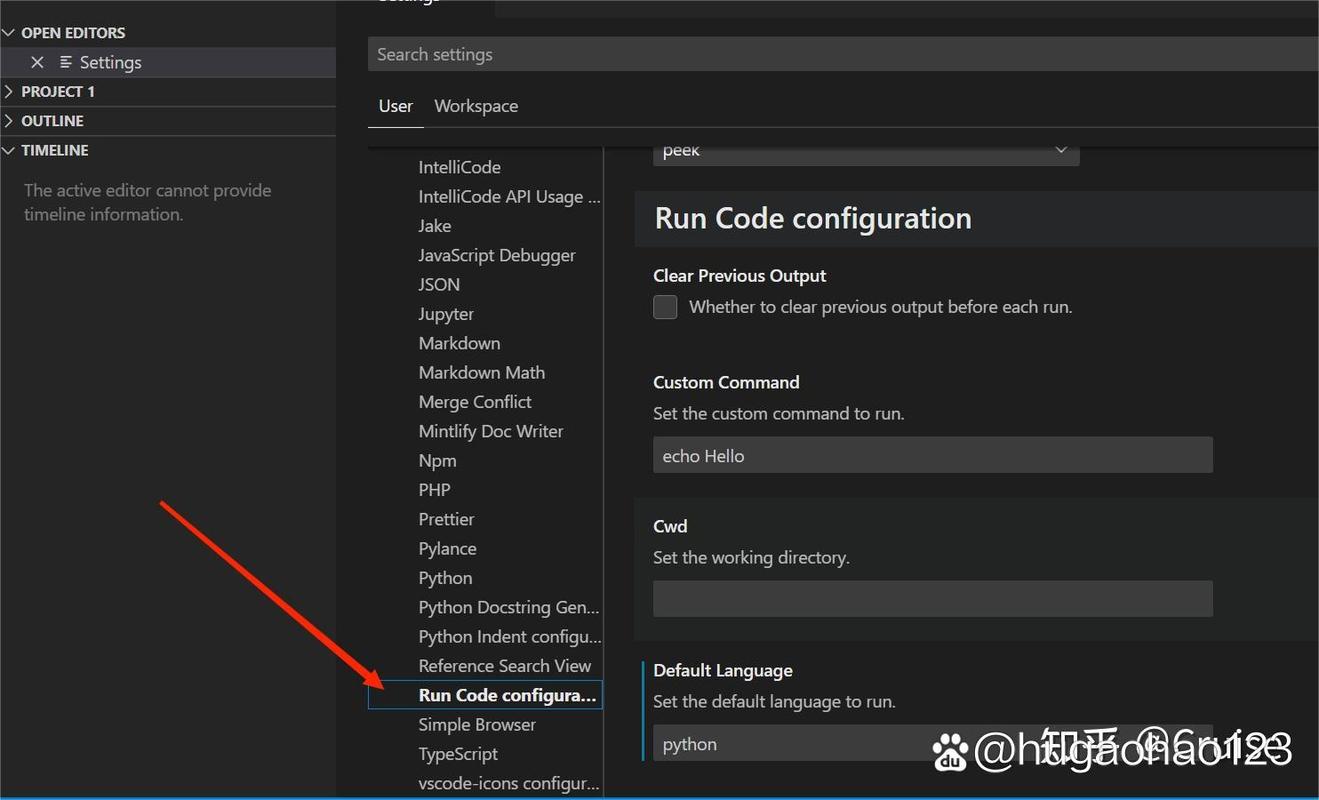
Task: Close the Settings editor in Open Editors
Action: (37, 62)
